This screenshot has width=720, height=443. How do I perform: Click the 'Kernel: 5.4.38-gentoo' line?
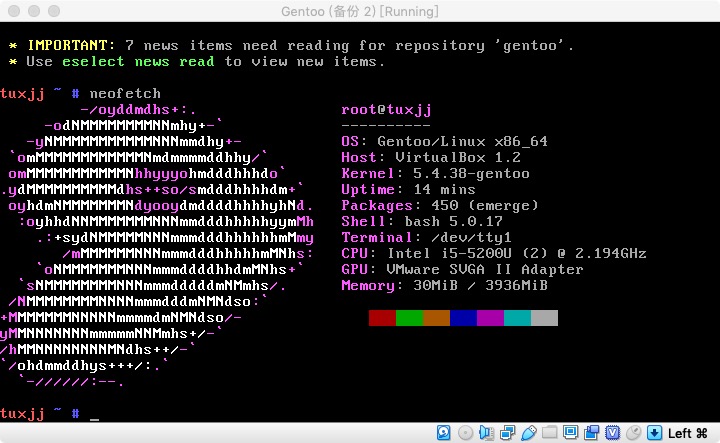[x=435, y=174]
